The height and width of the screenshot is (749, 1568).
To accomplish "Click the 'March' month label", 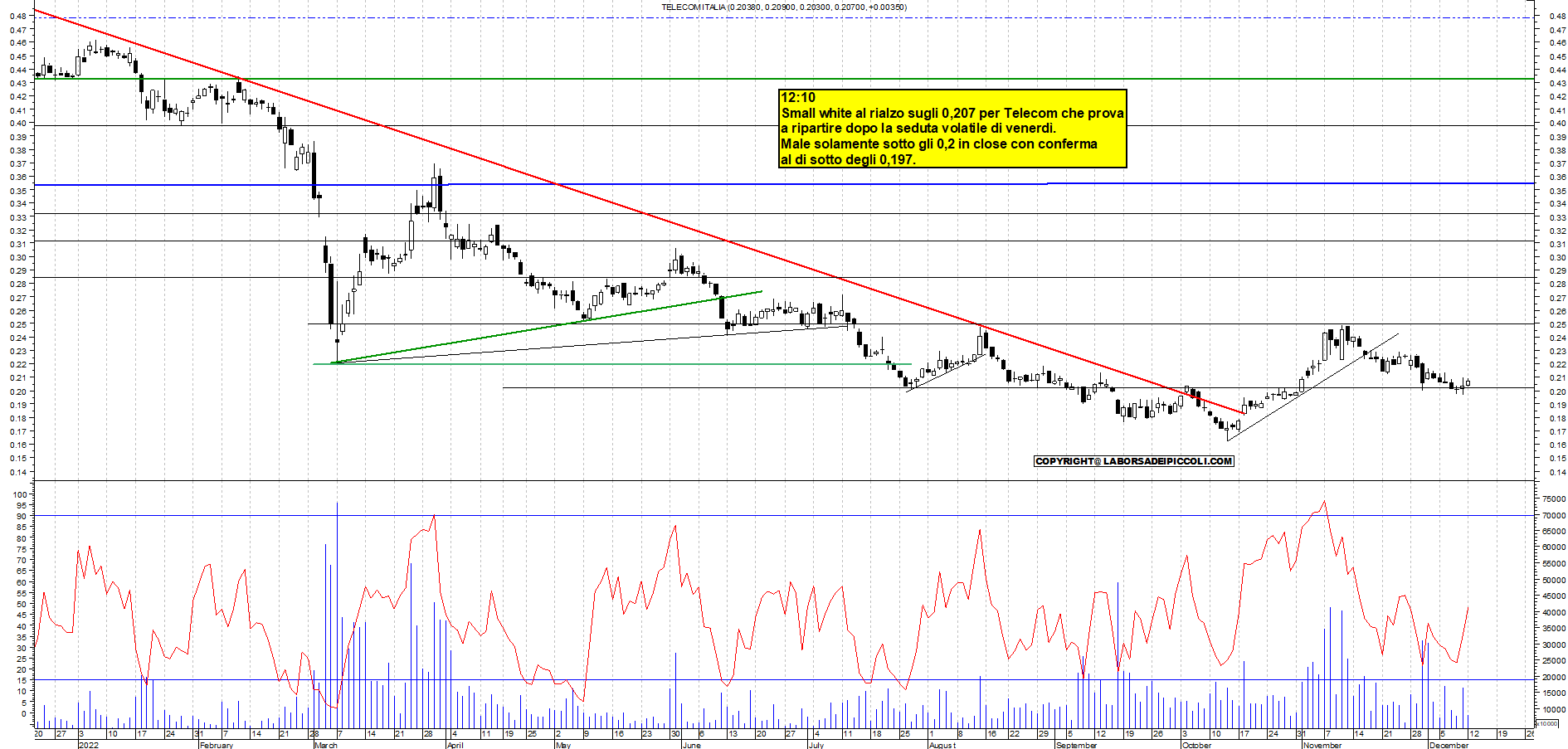I will 326,745.
